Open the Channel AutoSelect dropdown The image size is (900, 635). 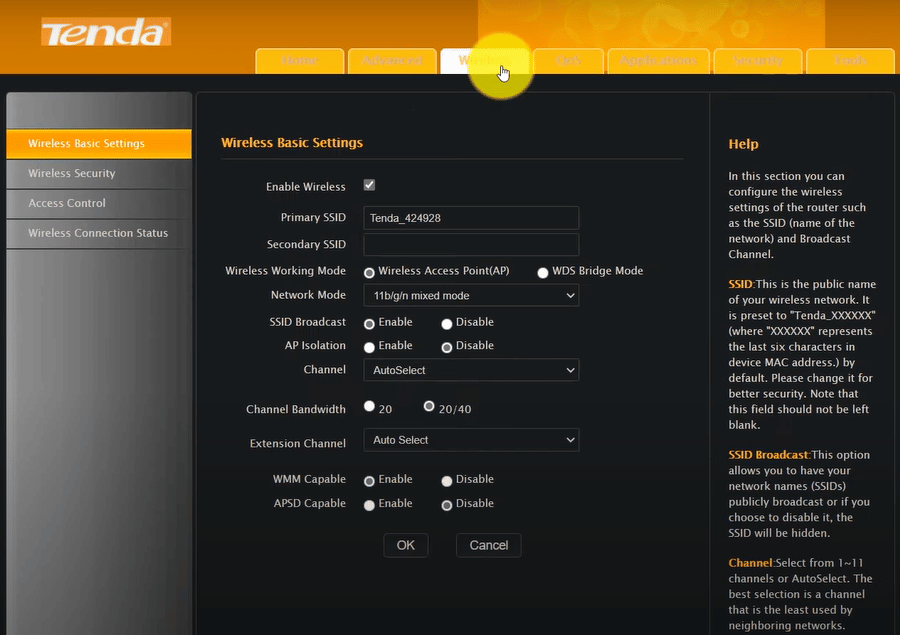471,370
